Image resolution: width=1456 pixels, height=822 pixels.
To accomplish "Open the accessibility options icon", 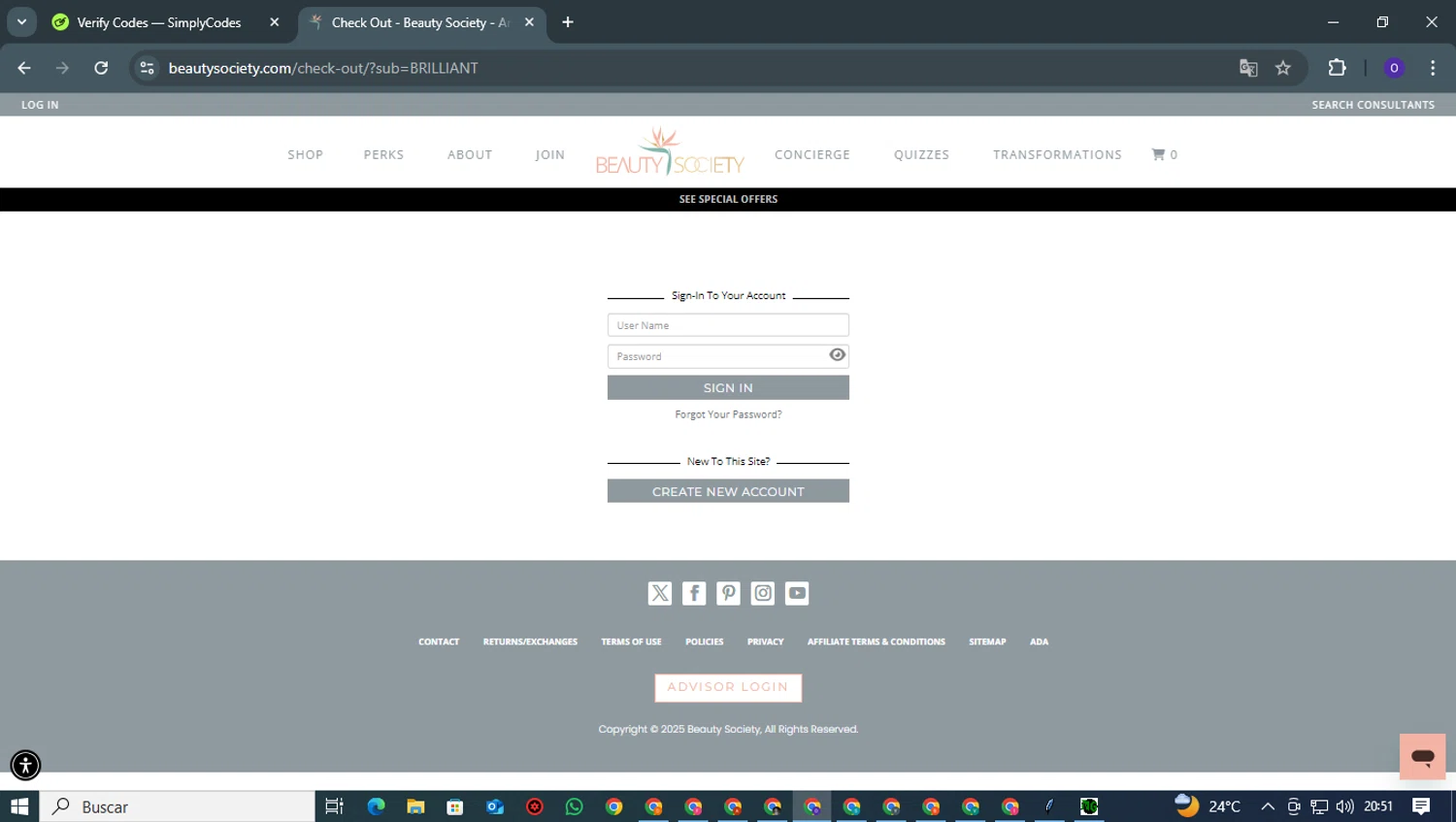I will coord(25,765).
